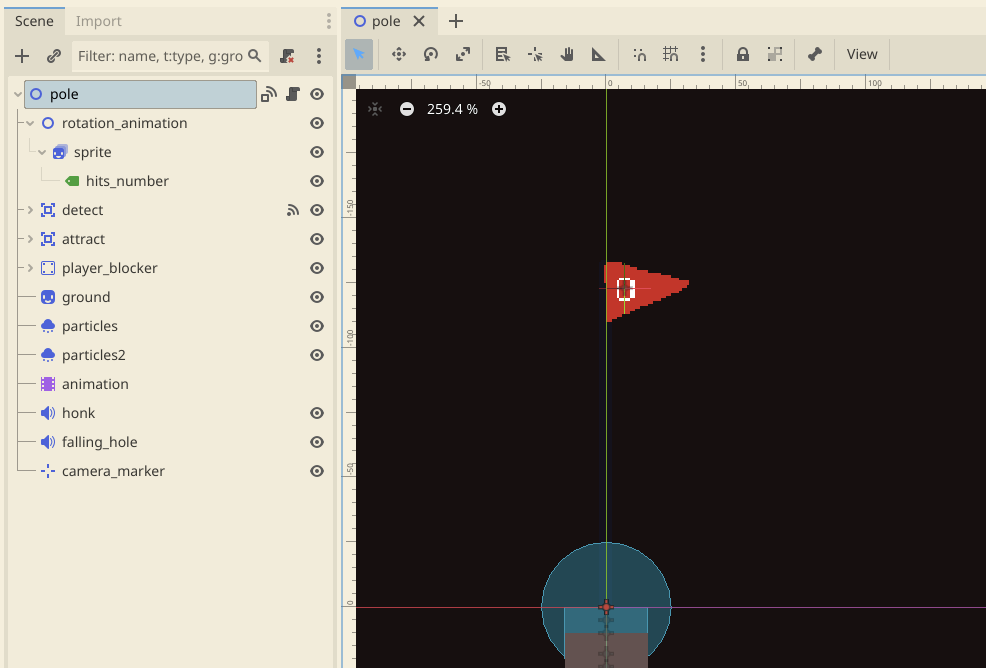Group the selected node's children
Screen dimensions: 986x668
click(x=775, y=55)
